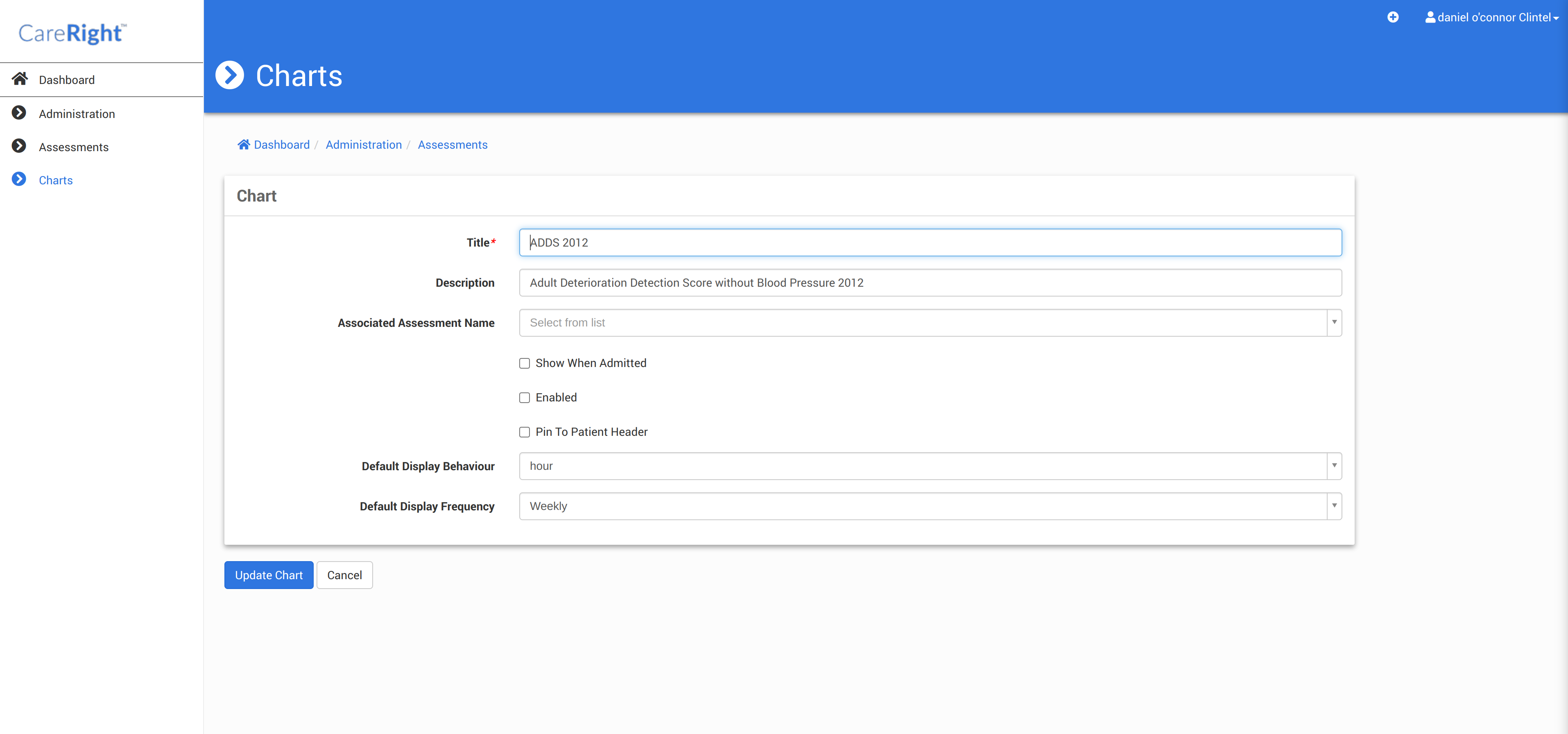Click the home icon in breadcrumb
The height and width of the screenshot is (734, 1568).
[x=244, y=145]
